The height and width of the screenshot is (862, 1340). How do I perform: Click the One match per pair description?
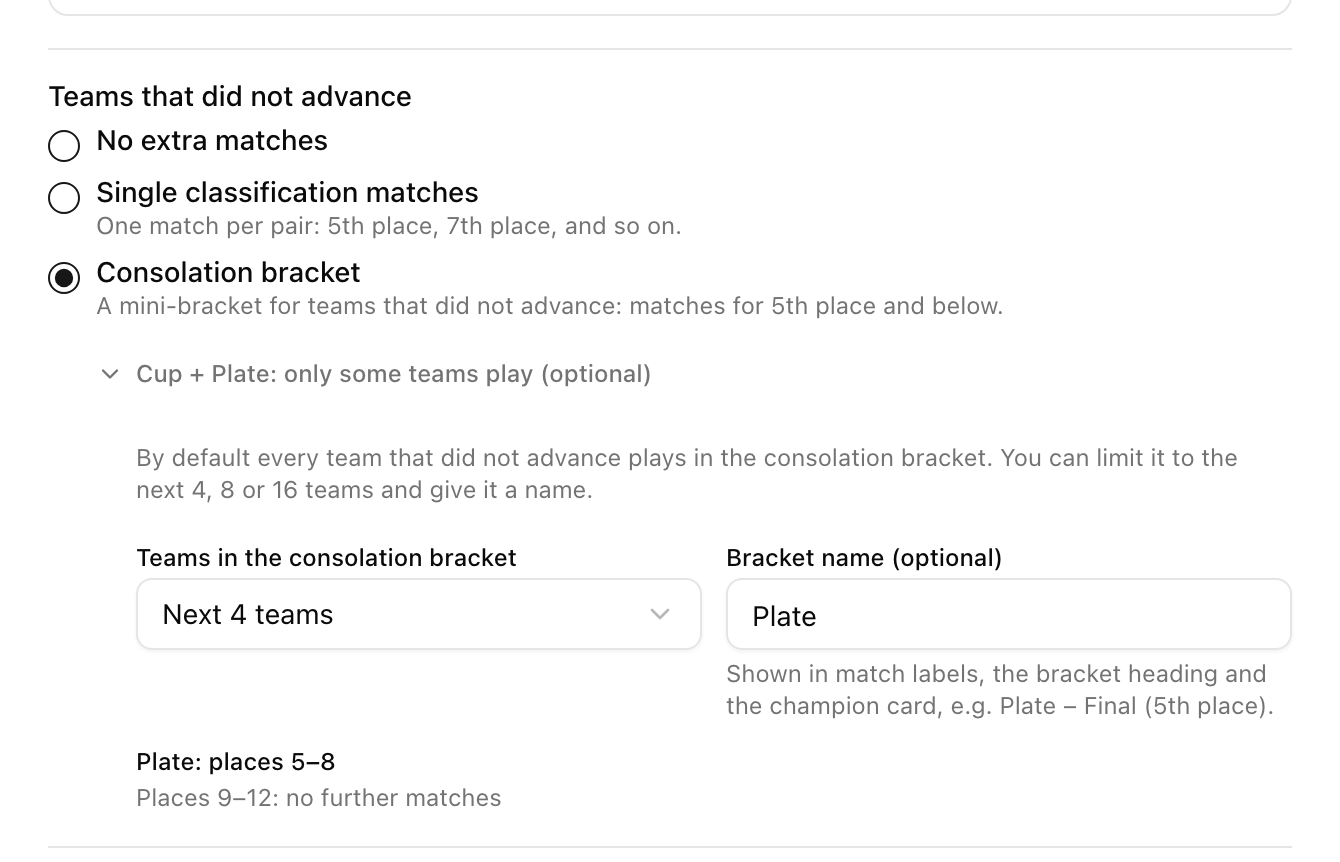[389, 226]
